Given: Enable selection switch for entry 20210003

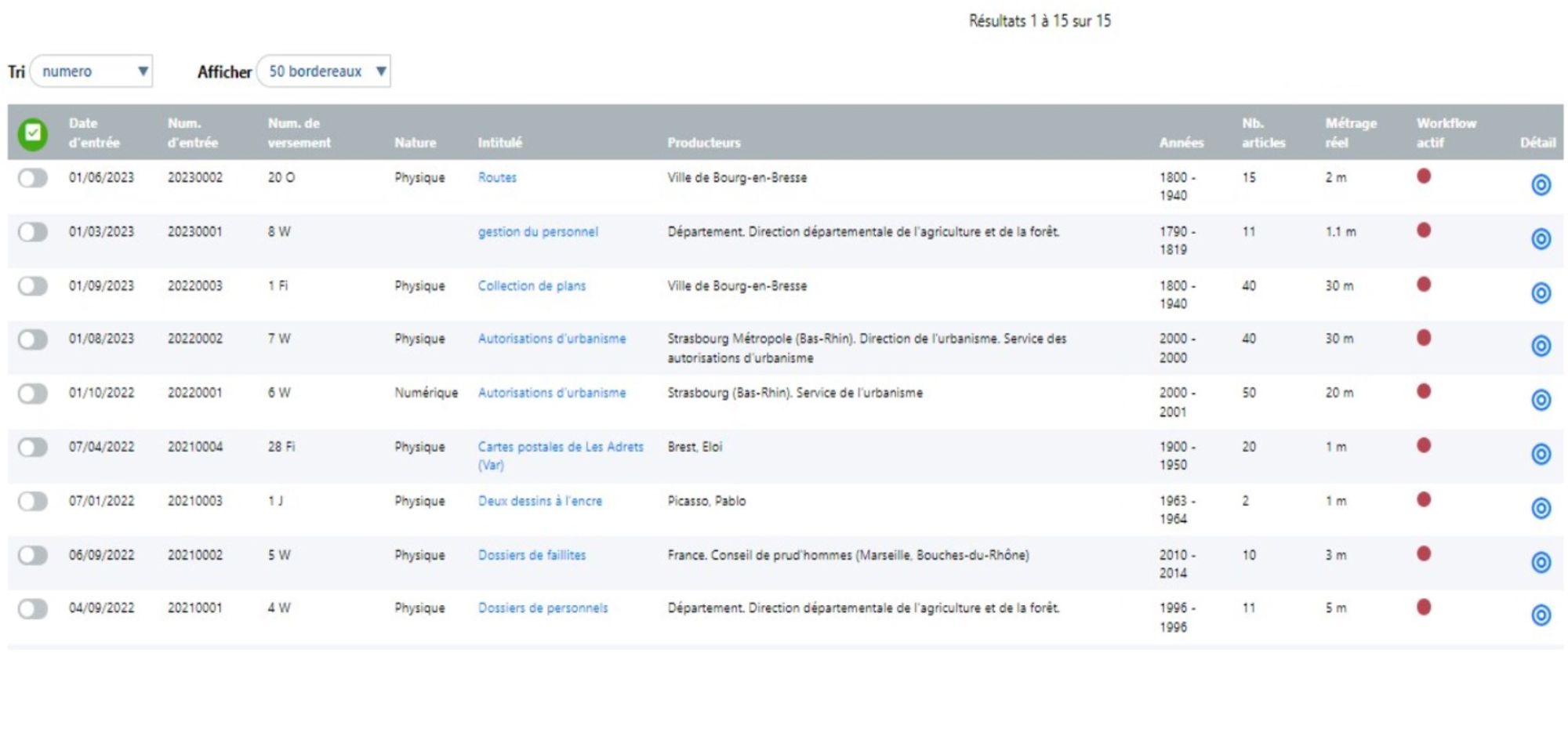Looking at the screenshot, I should tap(33, 502).
